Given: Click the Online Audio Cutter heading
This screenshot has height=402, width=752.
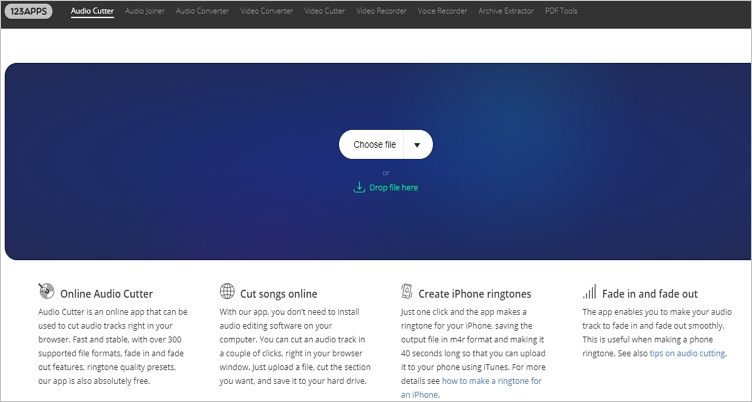Looking at the screenshot, I should point(106,294).
